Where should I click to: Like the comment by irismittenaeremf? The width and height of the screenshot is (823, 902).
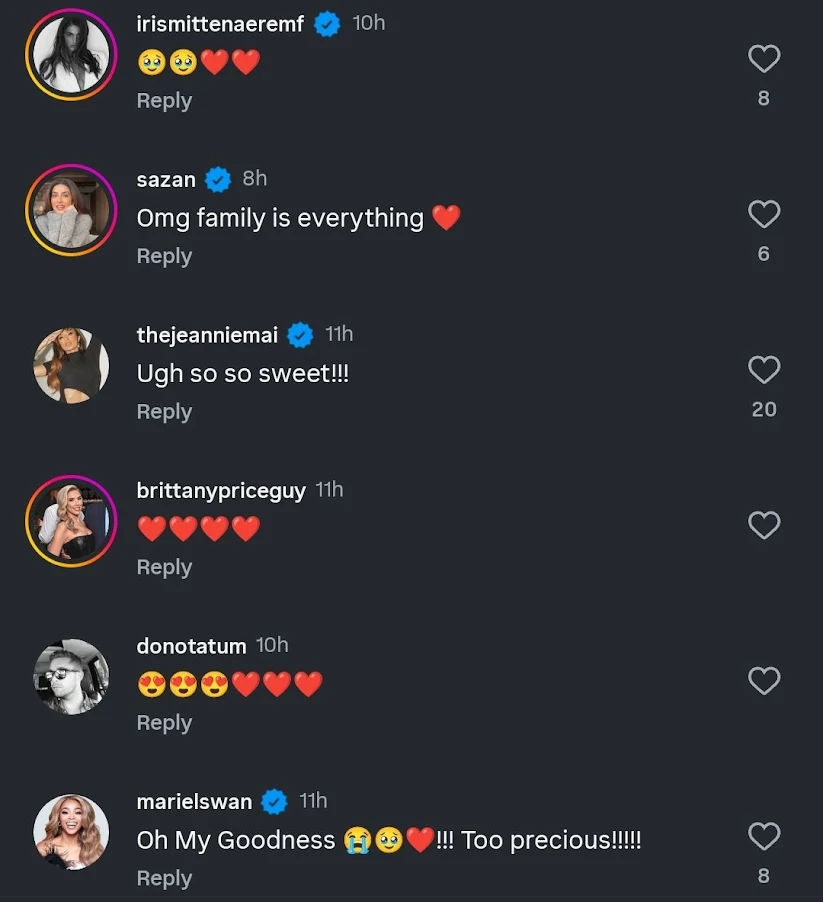764,59
